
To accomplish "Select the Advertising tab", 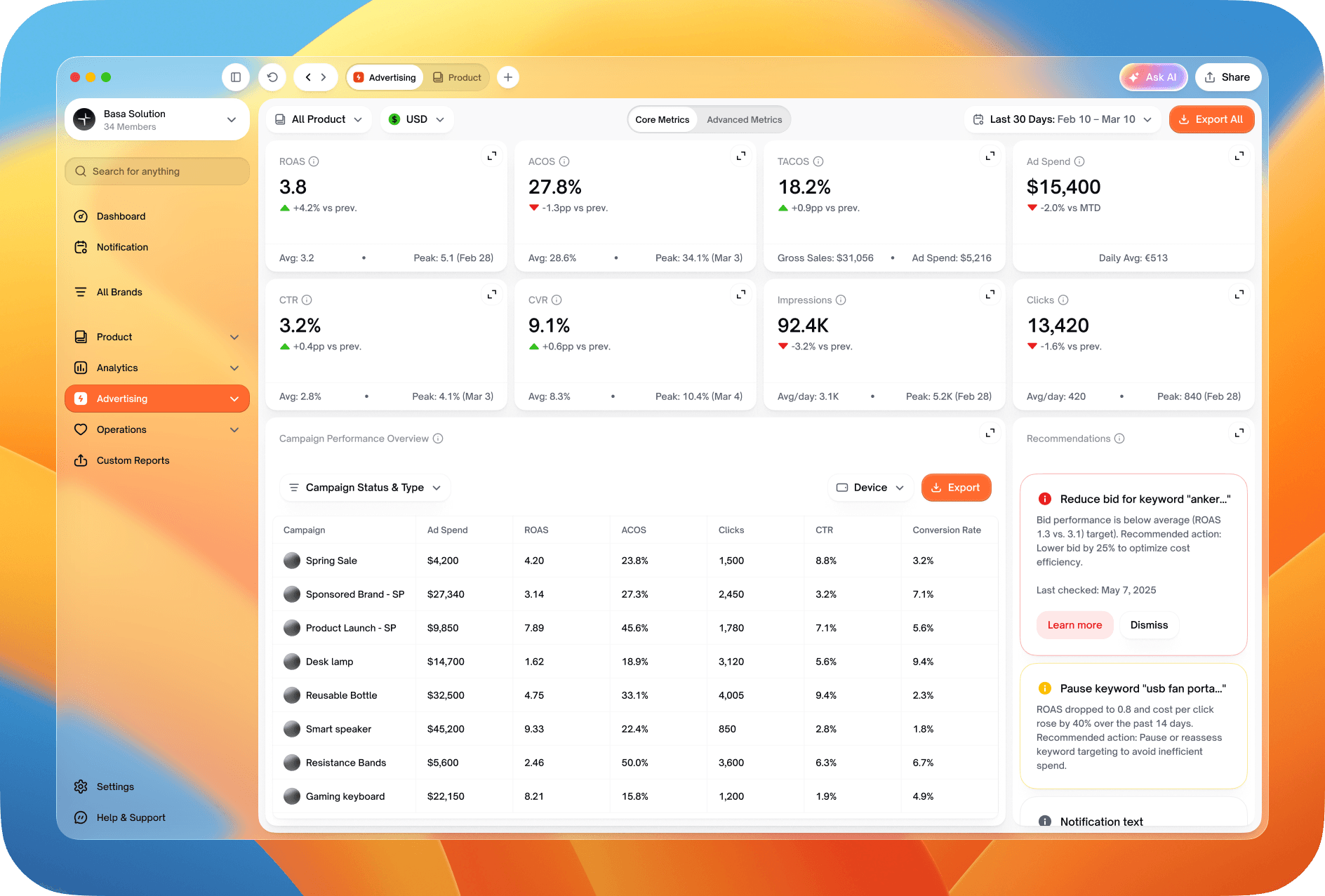I will [x=385, y=77].
